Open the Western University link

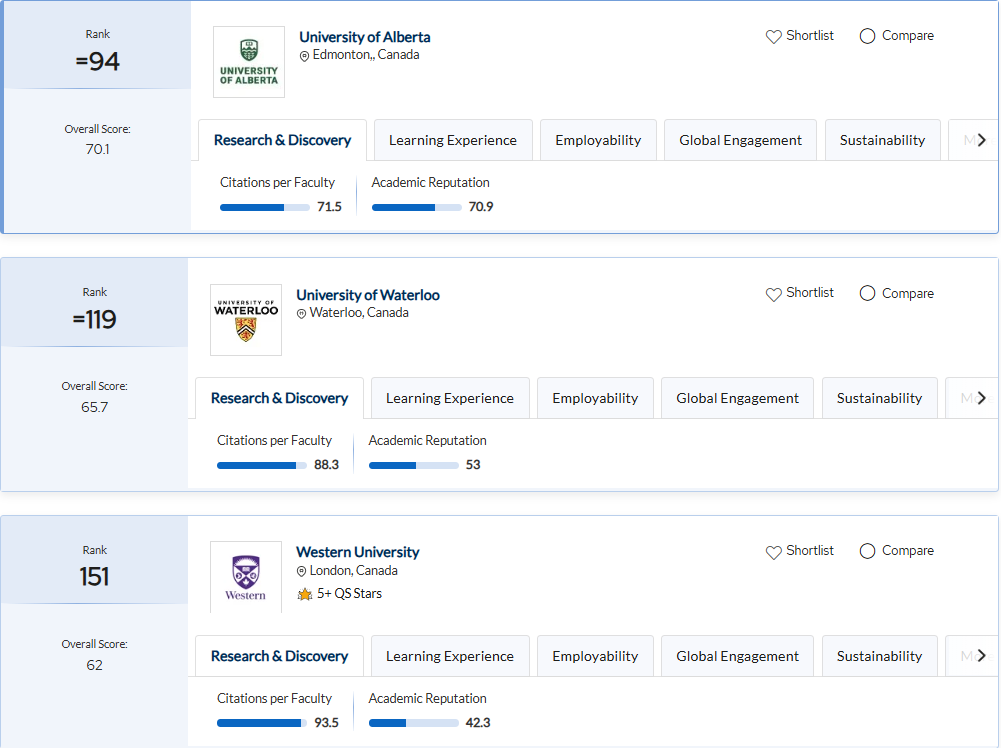pos(358,552)
